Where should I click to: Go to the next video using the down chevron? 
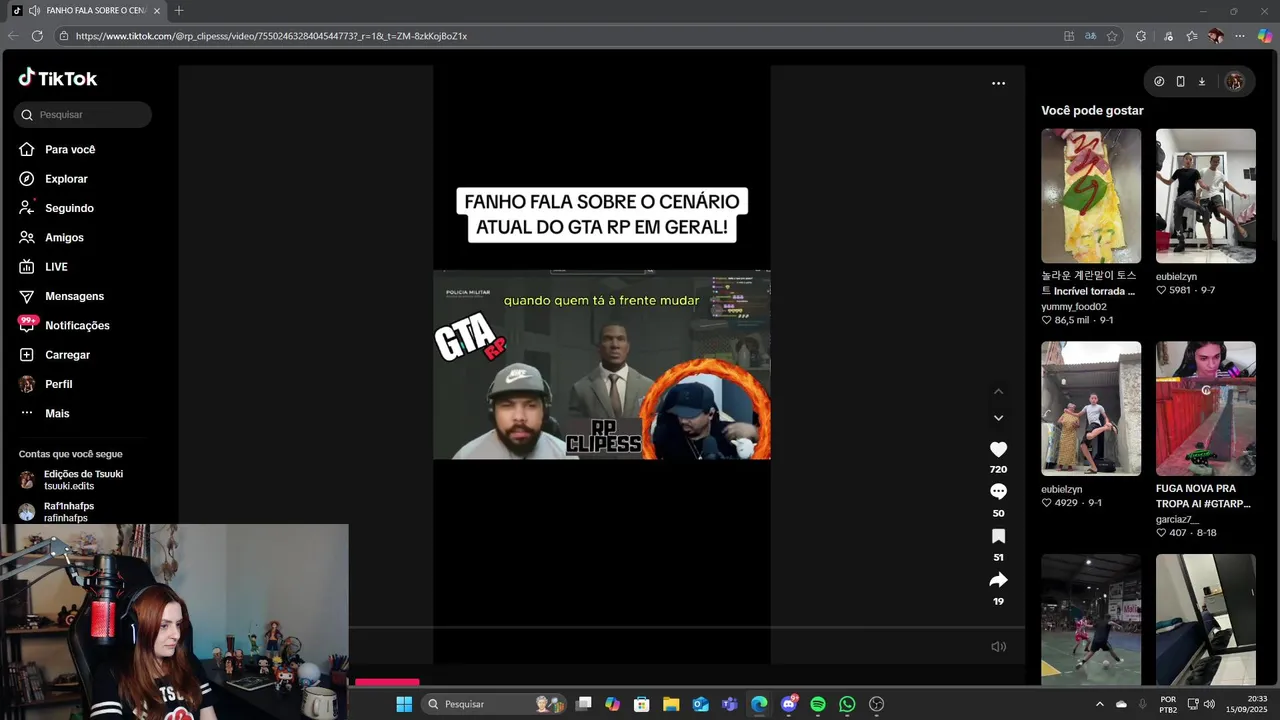tap(998, 418)
